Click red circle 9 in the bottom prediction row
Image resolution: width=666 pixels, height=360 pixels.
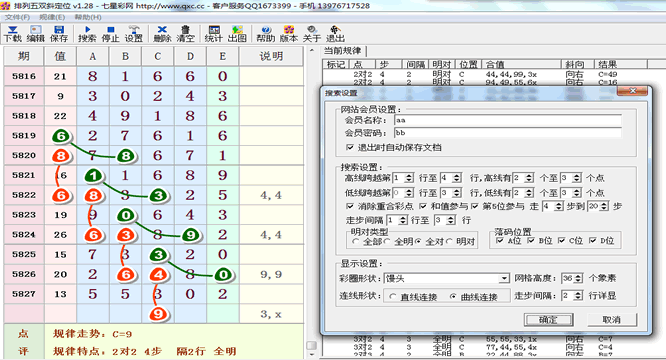coord(158,314)
